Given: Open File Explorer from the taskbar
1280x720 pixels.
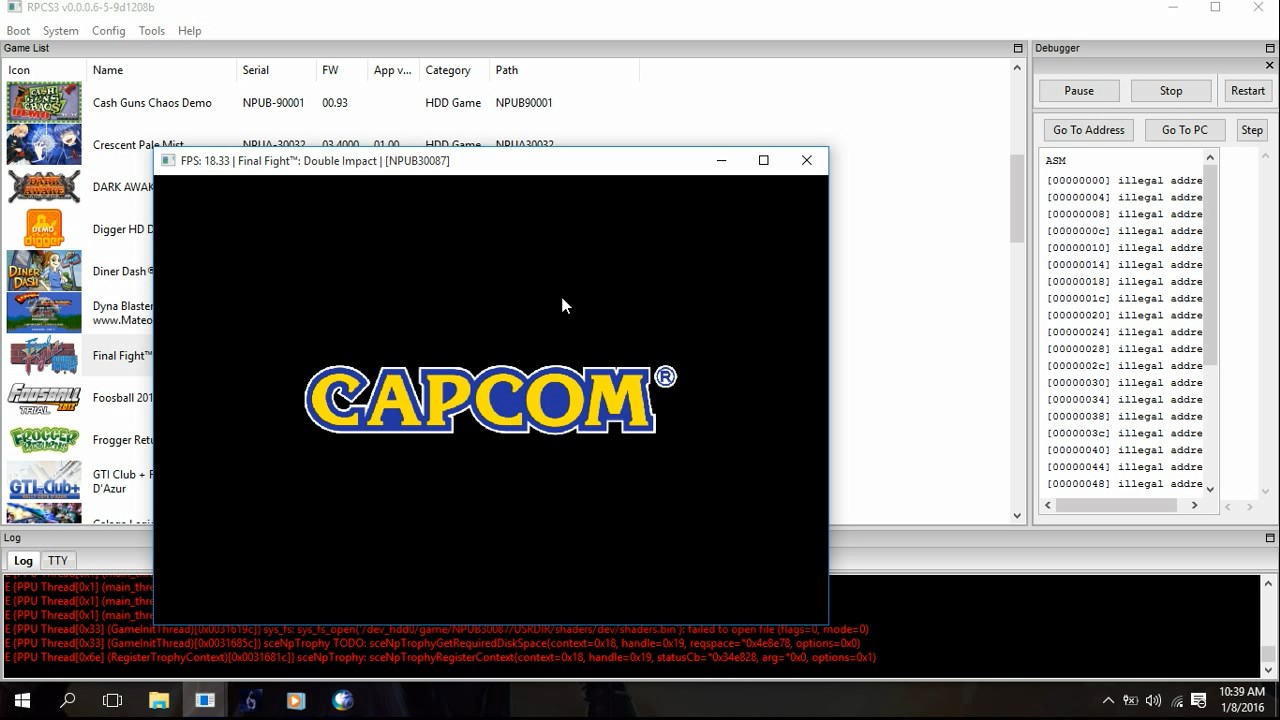Looking at the screenshot, I should [159, 700].
